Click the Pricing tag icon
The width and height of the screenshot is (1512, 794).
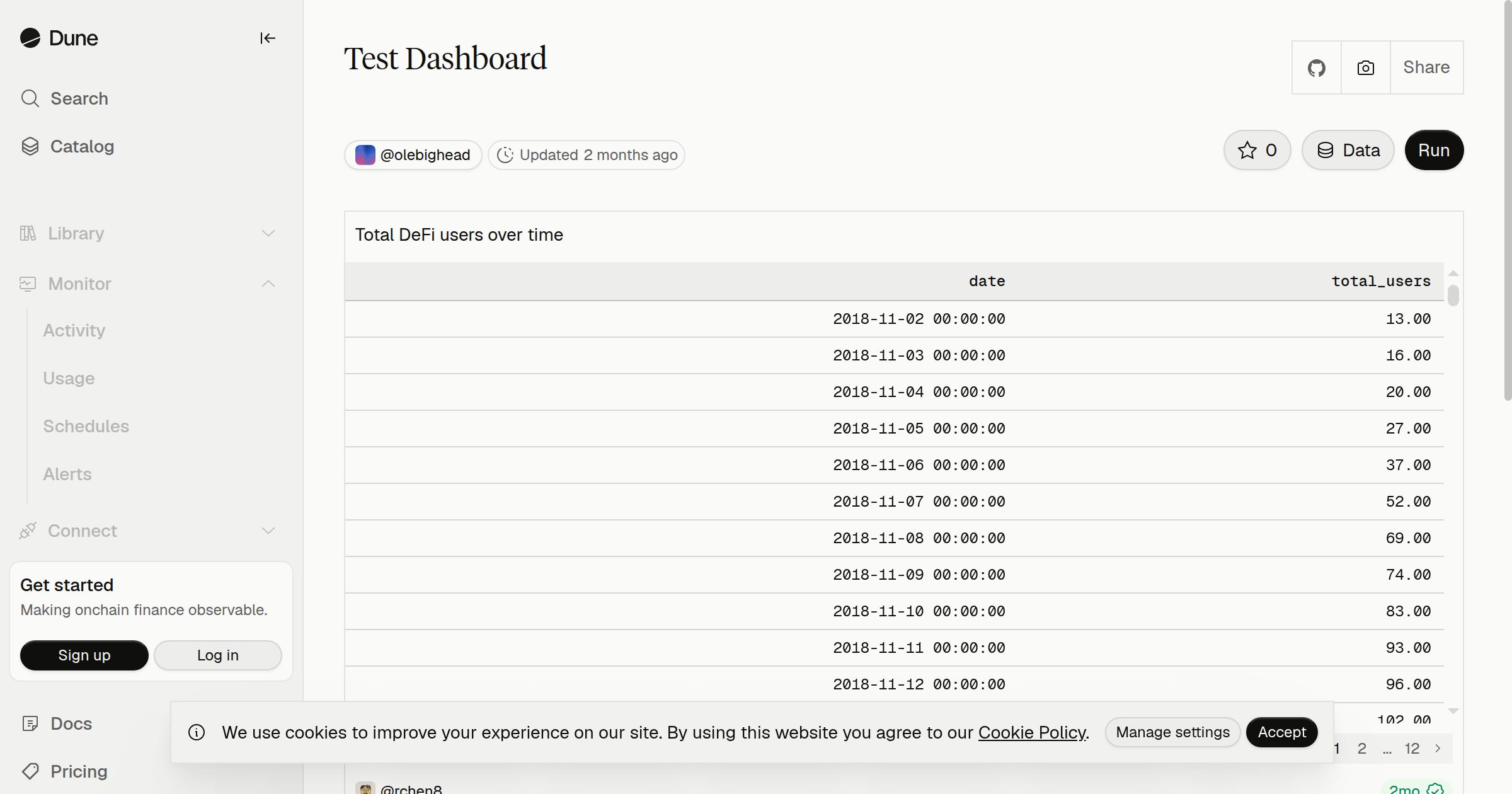[x=30, y=771]
